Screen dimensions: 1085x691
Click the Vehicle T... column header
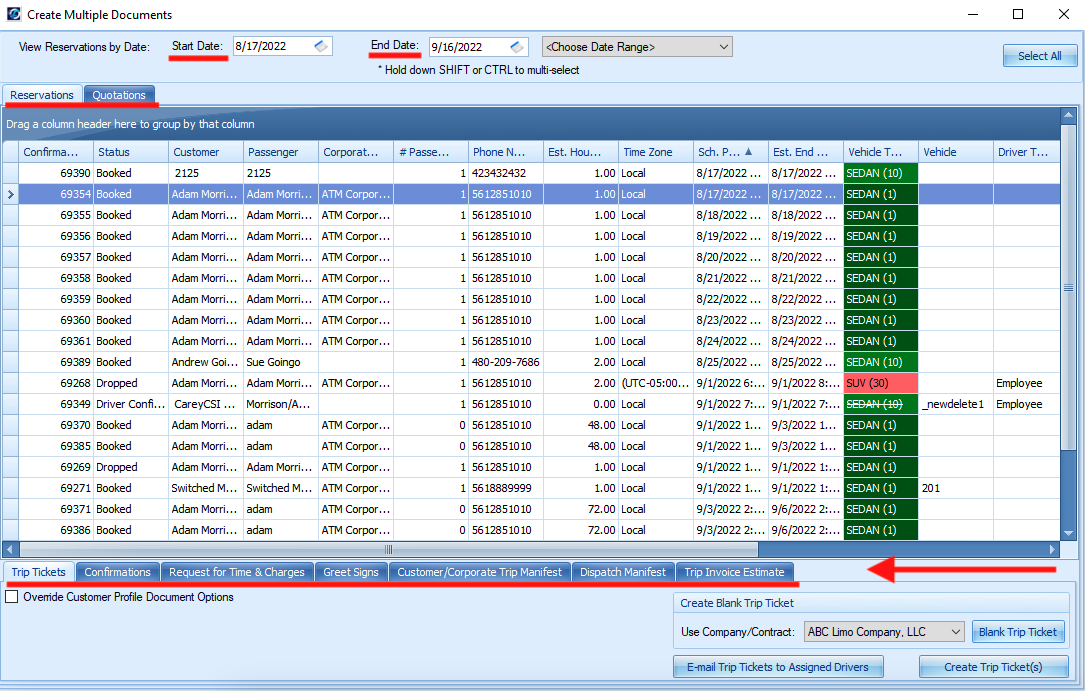tap(880, 151)
